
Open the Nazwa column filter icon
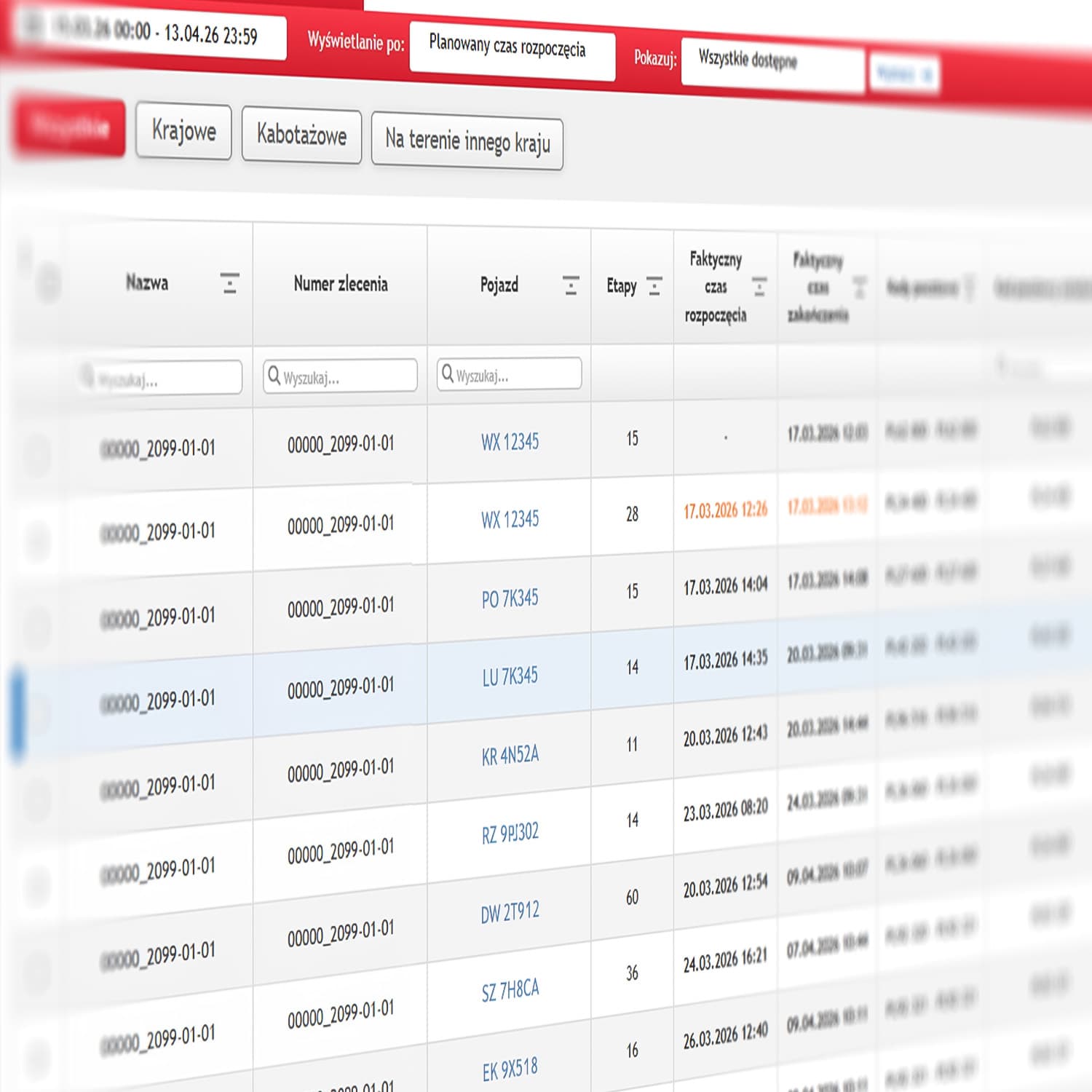pyautogui.click(x=230, y=283)
